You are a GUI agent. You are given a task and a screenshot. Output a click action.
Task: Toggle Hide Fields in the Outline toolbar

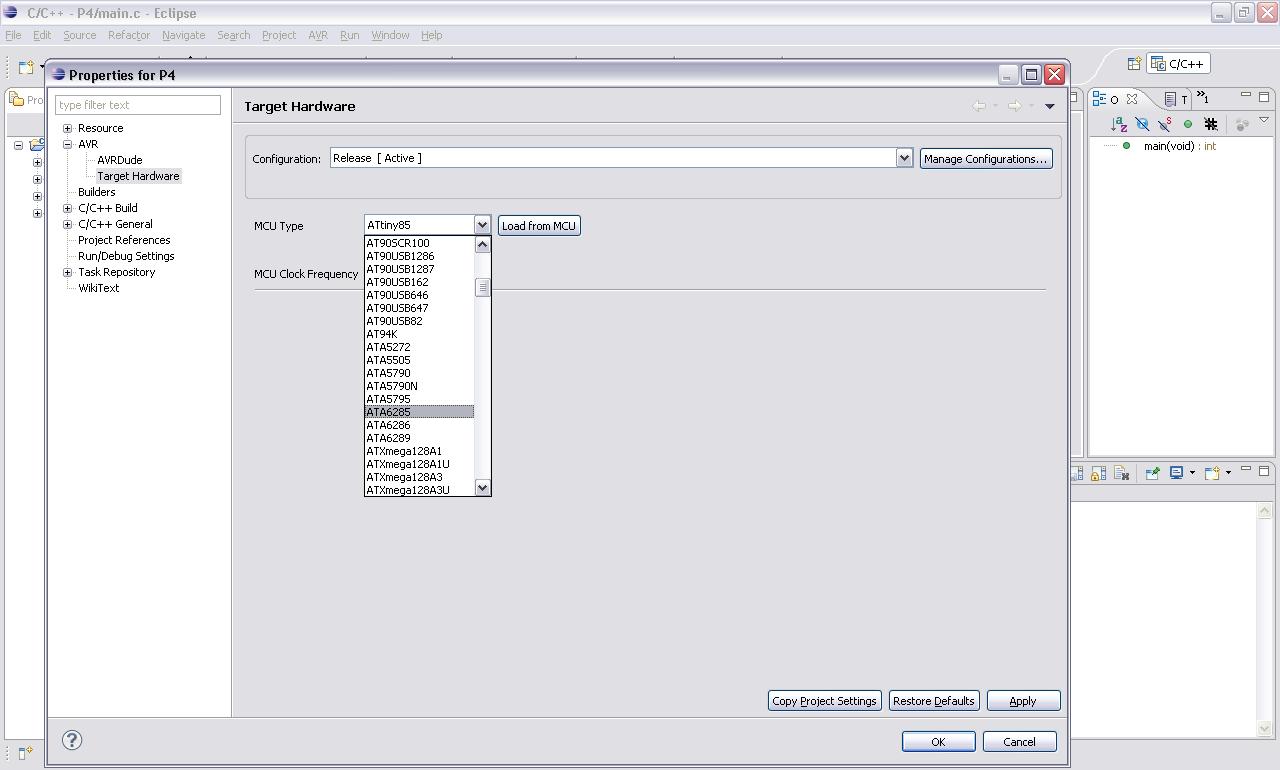click(1143, 124)
